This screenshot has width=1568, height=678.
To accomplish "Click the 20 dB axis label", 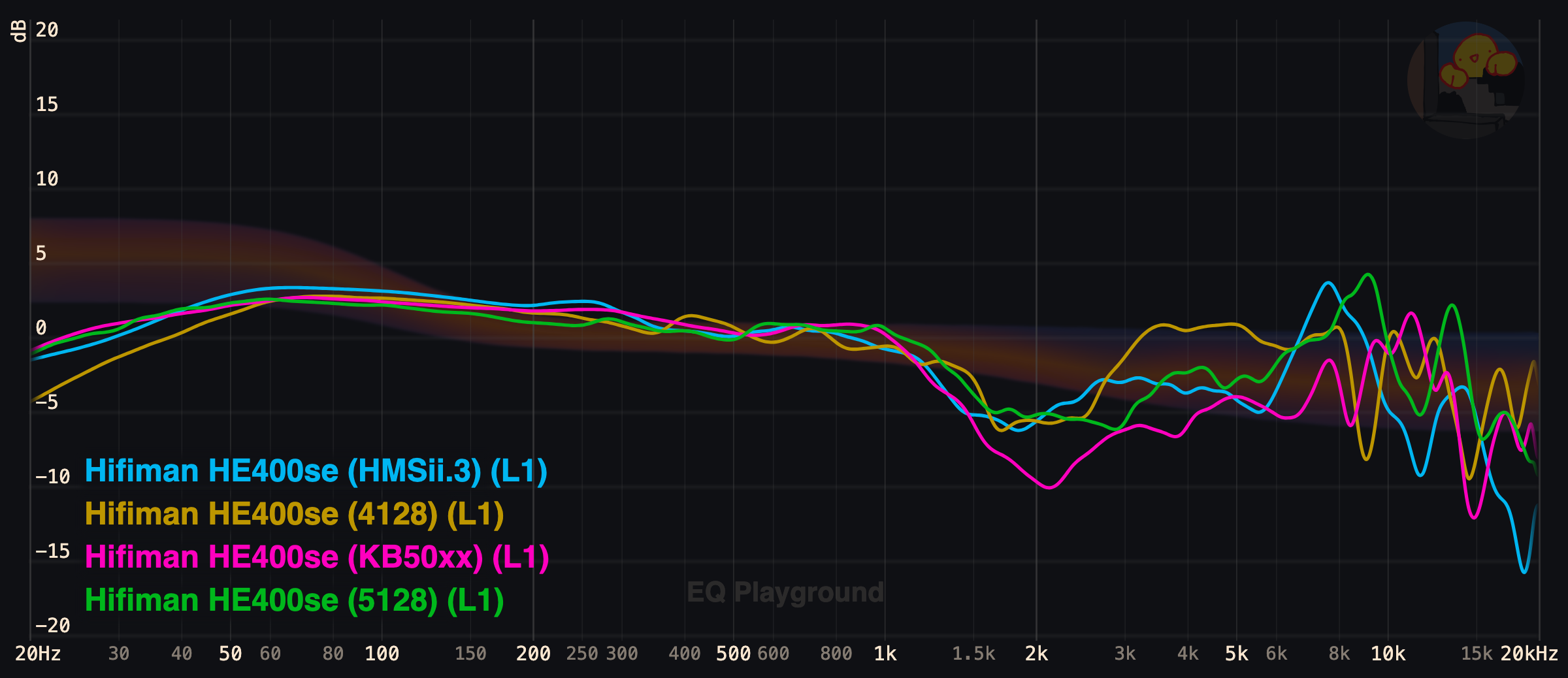I will [47, 30].
